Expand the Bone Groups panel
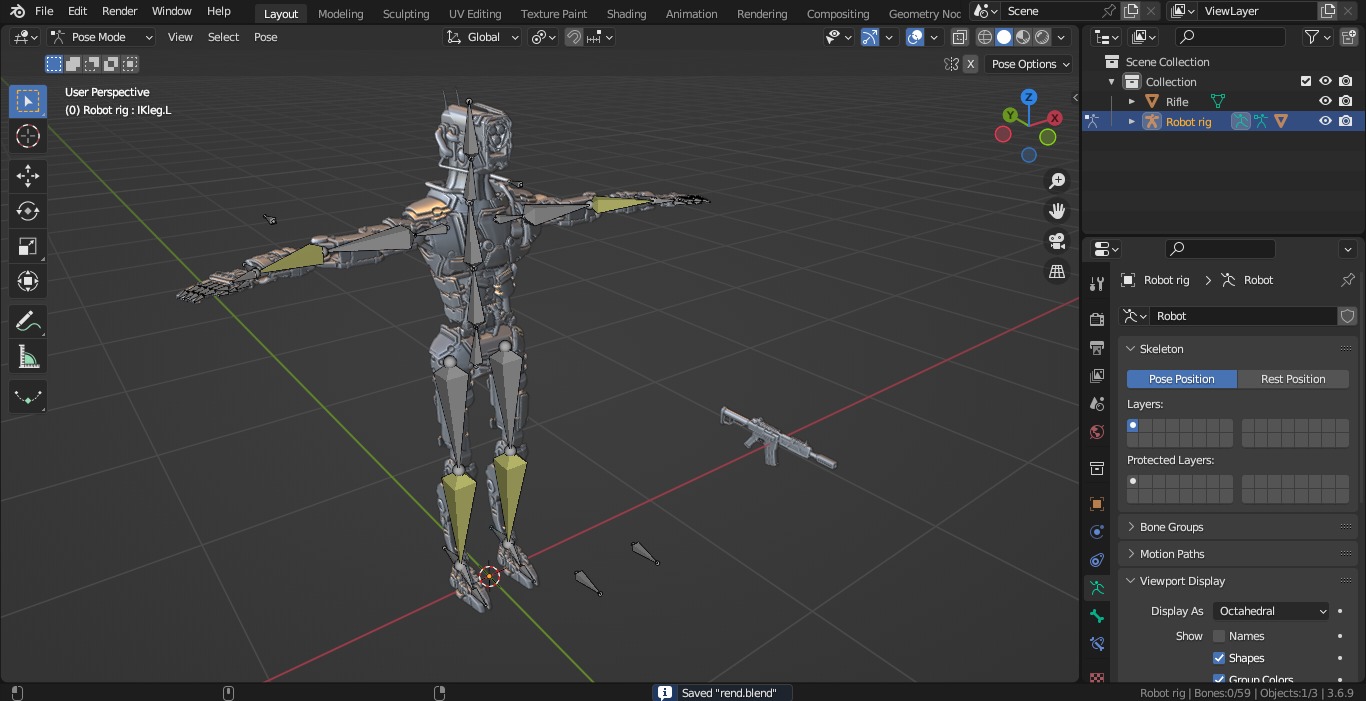Viewport: 1366px width, 701px height. pos(1171,527)
